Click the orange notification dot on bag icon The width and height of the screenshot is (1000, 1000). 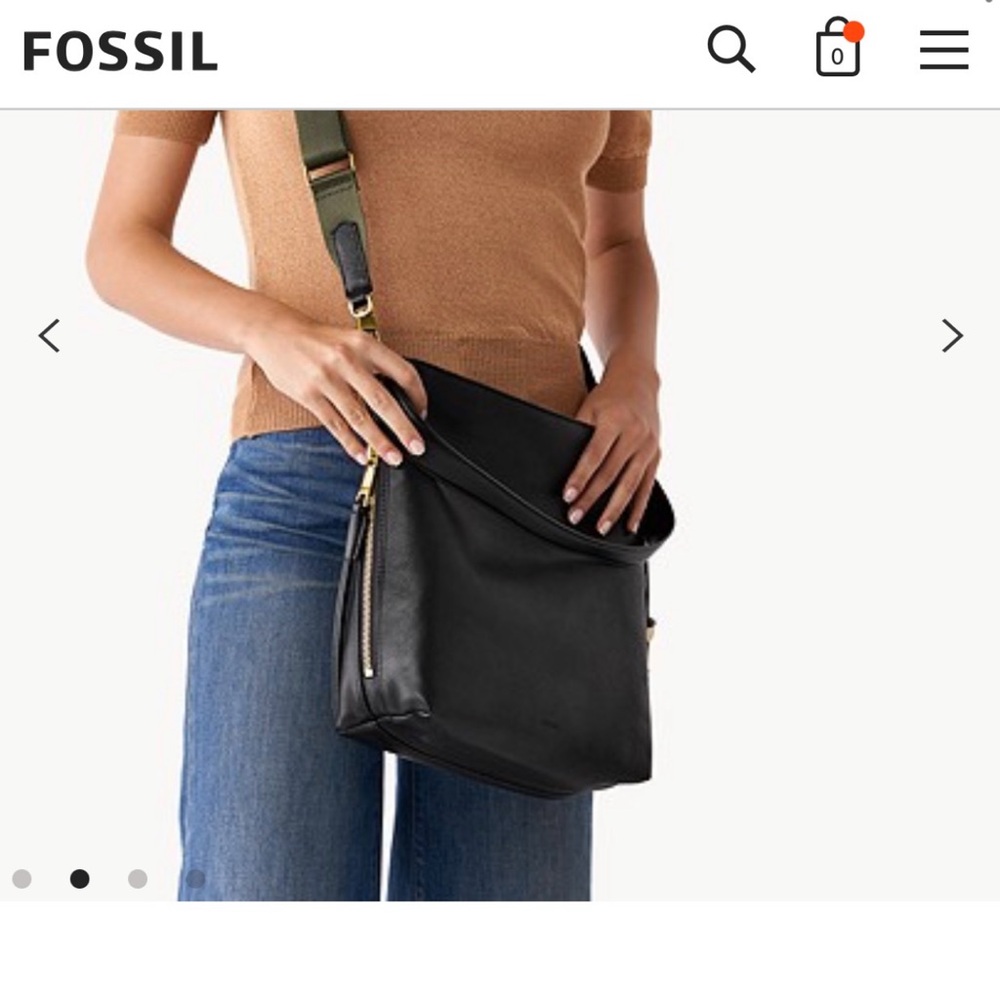853,31
